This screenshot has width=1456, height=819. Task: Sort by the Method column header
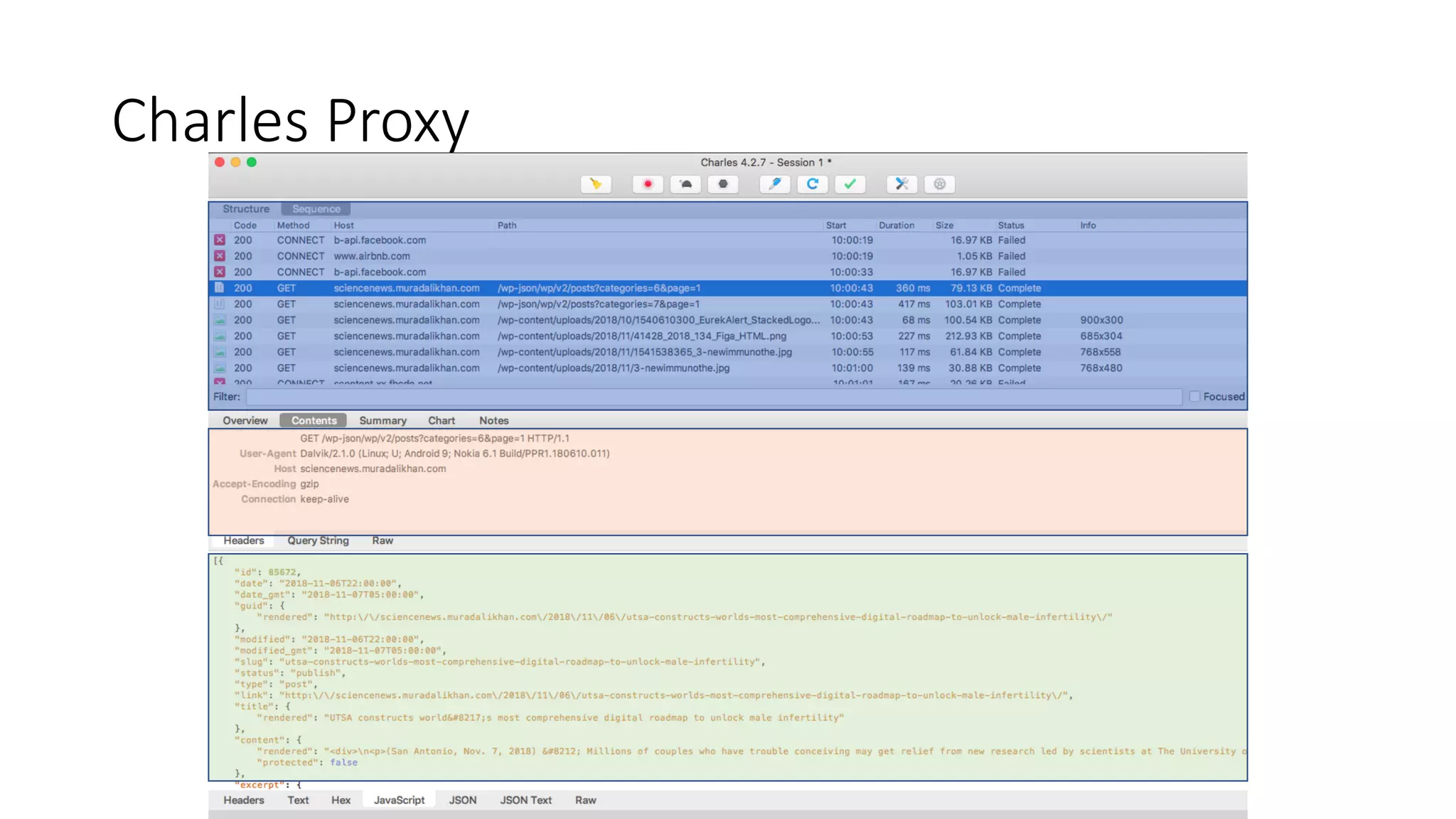coord(294,225)
